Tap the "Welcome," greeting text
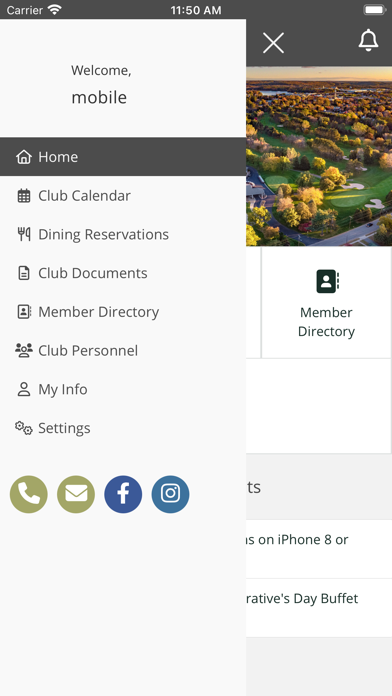This screenshot has width=392, height=696. coord(101,70)
